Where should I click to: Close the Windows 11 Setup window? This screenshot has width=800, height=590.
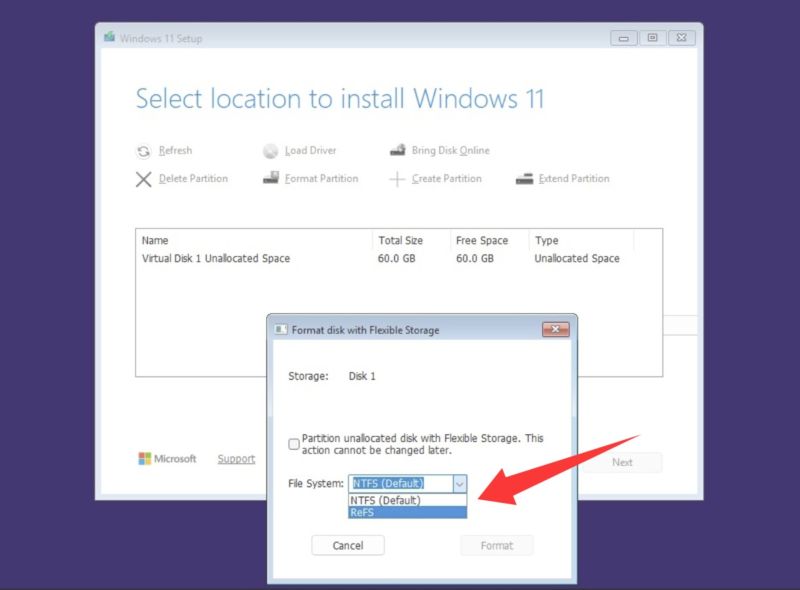click(x=682, y=38)
